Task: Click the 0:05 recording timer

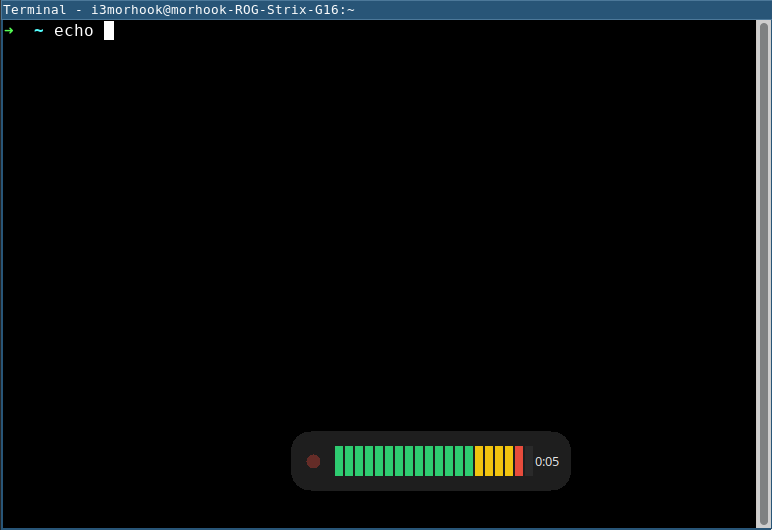Action: pyautogui.click(x=547, y=462)
